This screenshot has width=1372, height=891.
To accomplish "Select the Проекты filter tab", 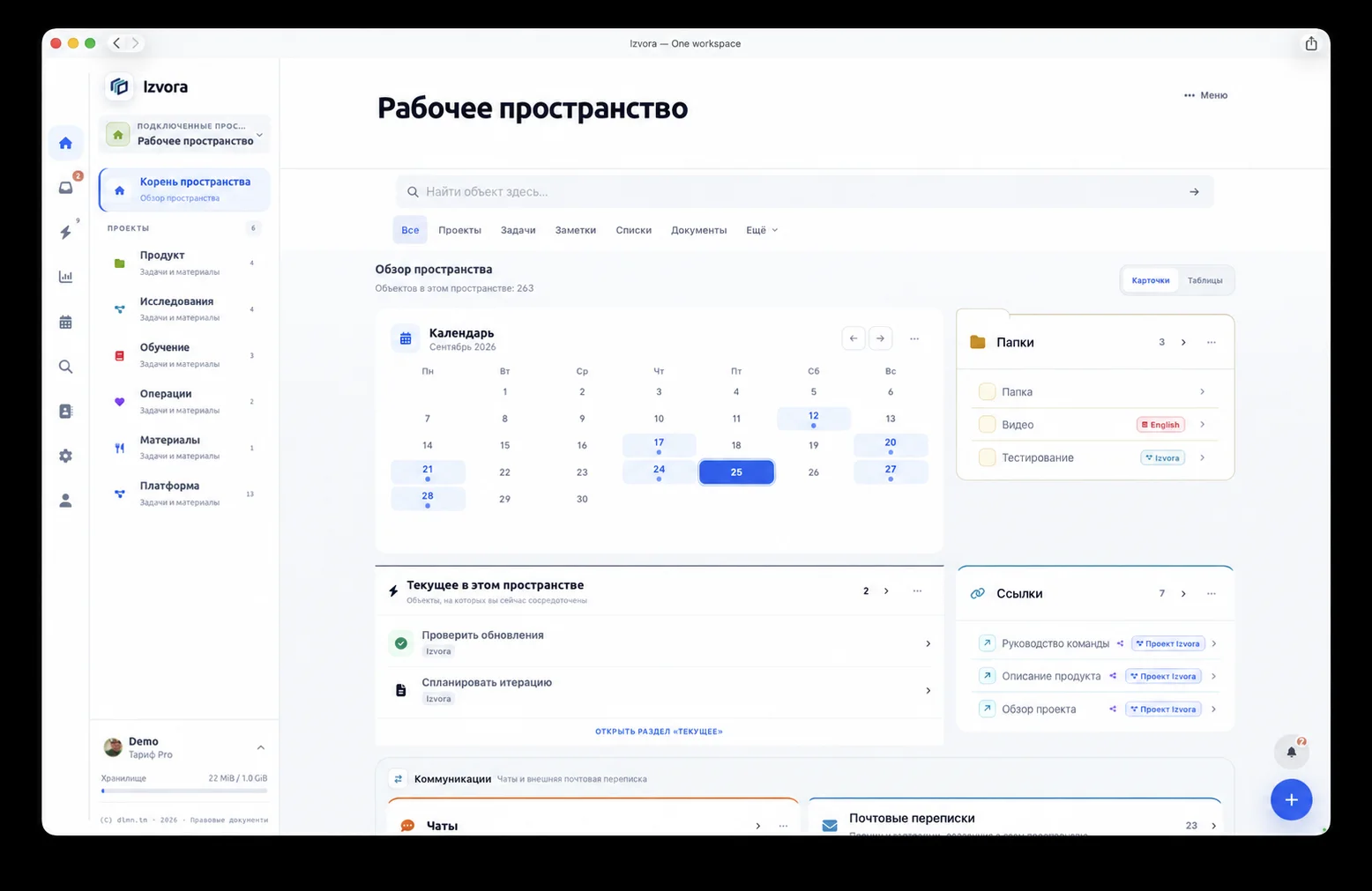I will coord(459,230).
